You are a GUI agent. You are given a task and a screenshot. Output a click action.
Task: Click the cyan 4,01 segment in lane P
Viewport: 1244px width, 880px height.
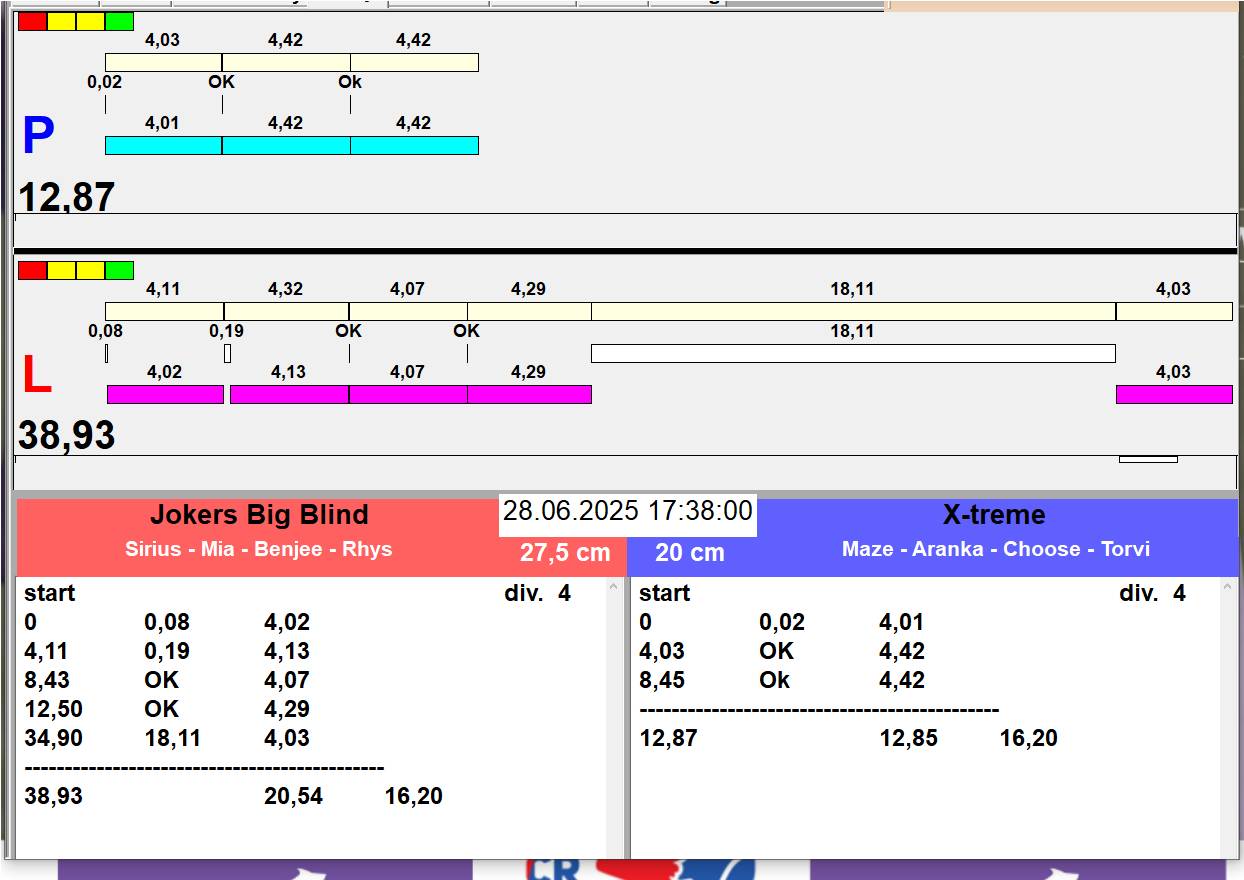(x=163, y=145)
